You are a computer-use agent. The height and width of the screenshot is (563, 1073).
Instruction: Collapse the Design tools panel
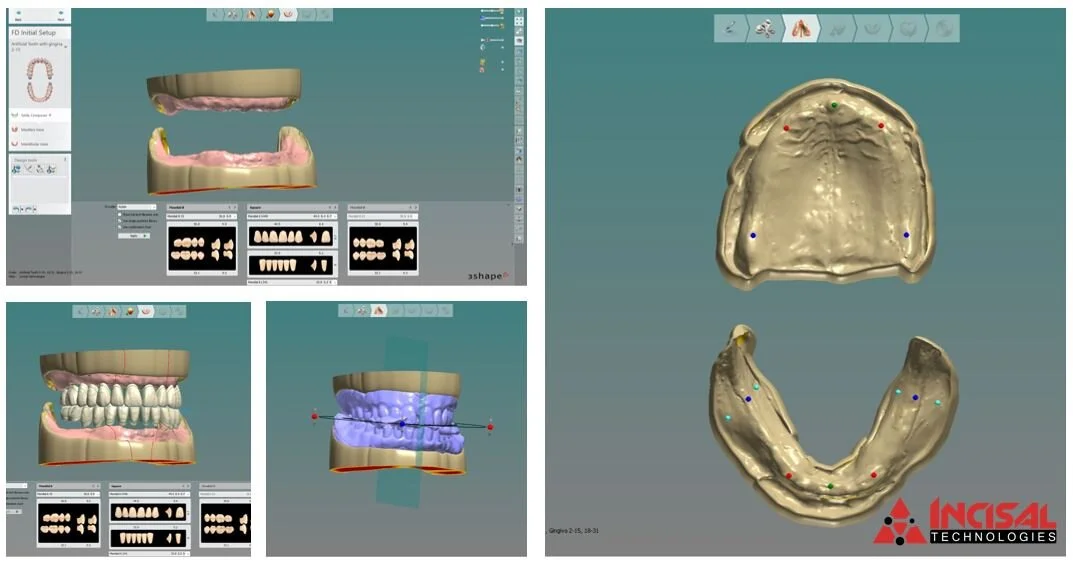pyautogui.click(x=66, y=159)
